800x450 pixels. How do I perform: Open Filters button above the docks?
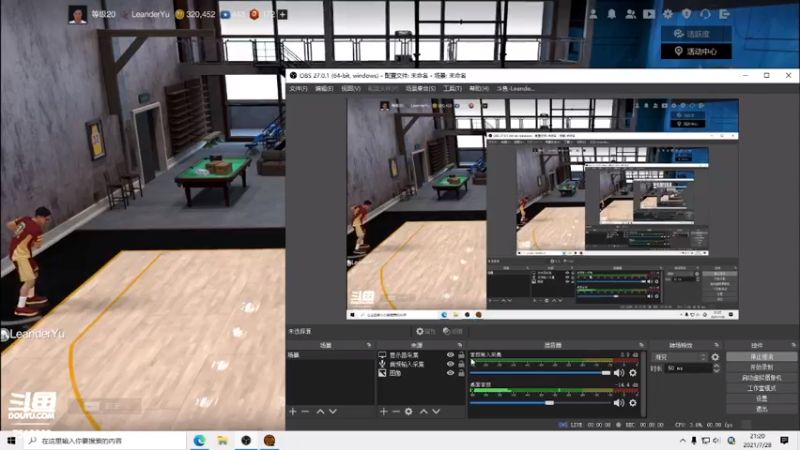click(x=453, y=332)
